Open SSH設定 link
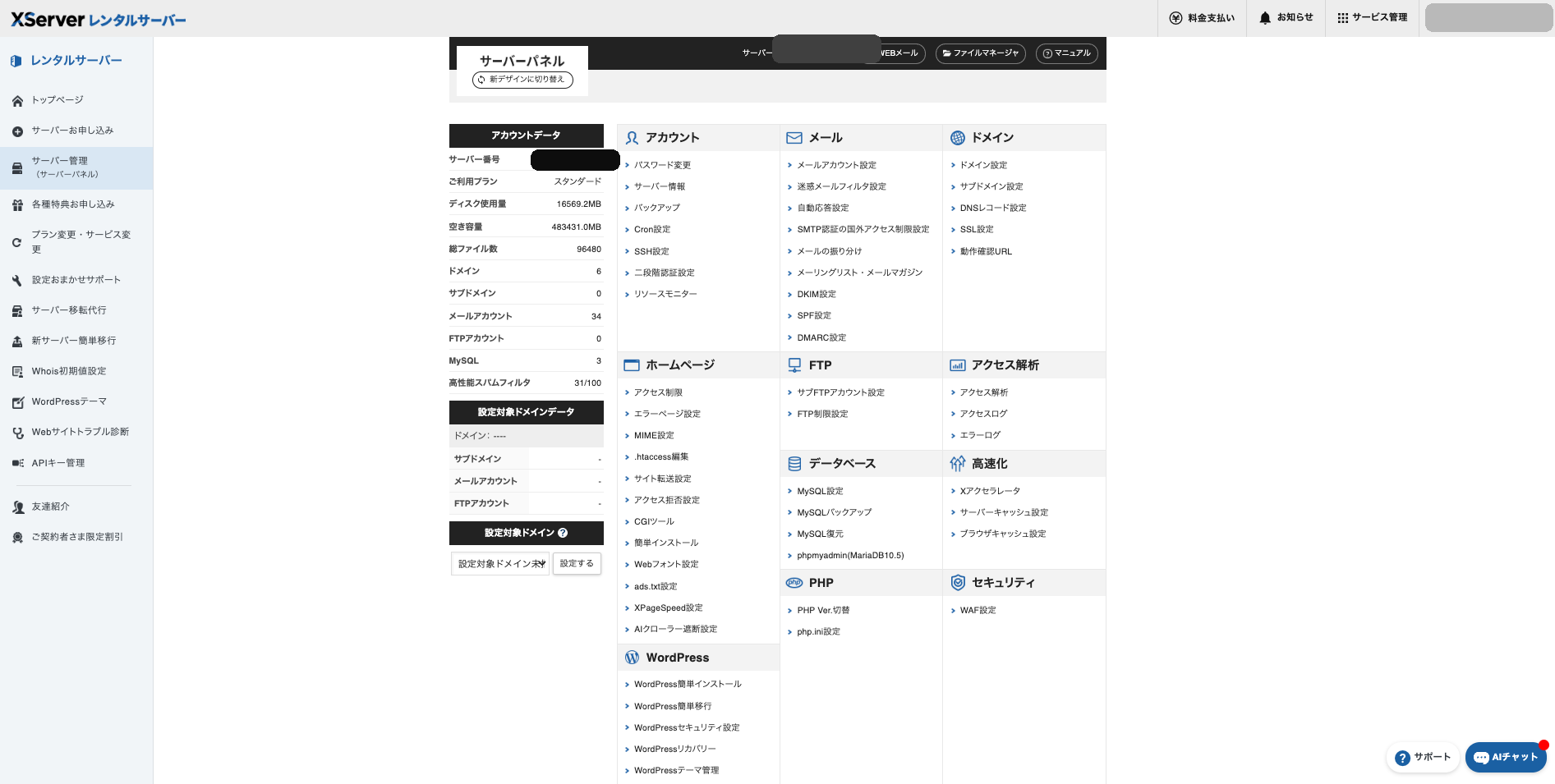The image size is (1555, 784). (x=651, y=252)
